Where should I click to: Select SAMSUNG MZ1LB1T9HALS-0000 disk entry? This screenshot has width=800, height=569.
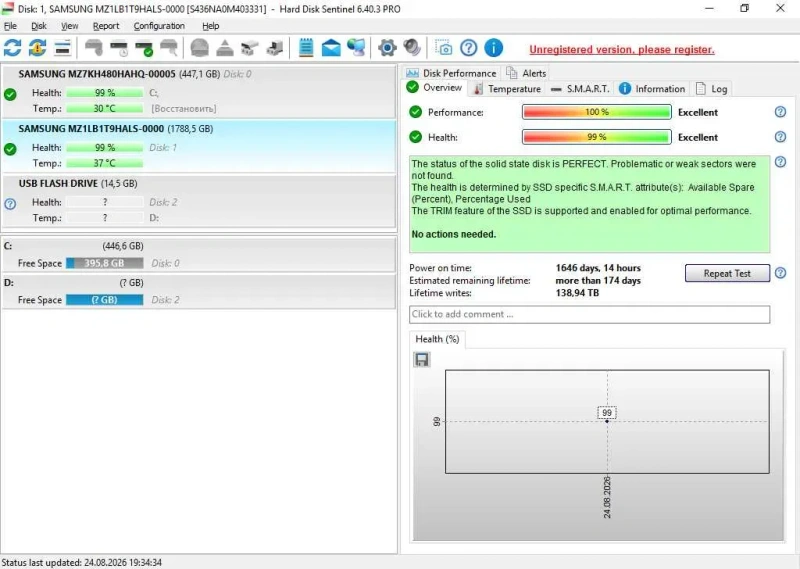click(199, 147)
